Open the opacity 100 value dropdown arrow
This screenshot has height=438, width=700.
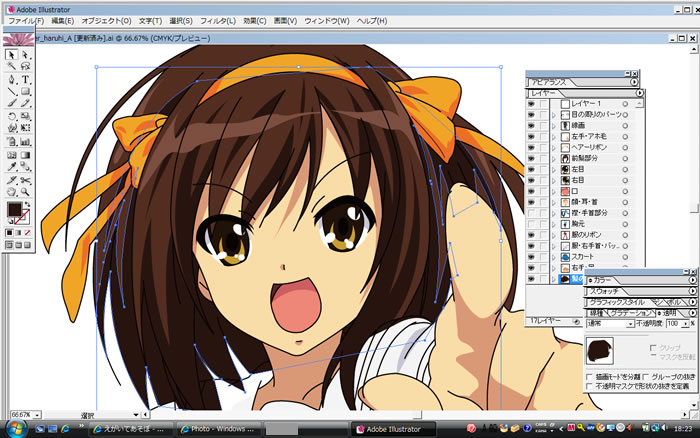[685, 324]
